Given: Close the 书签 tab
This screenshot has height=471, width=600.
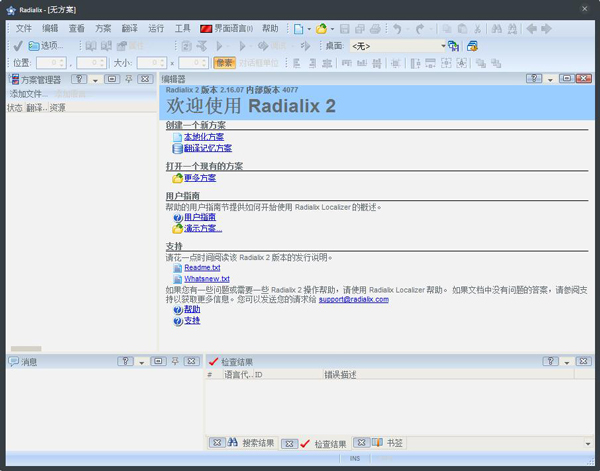Looking at the screenshot, I should (x=361, y=443).
